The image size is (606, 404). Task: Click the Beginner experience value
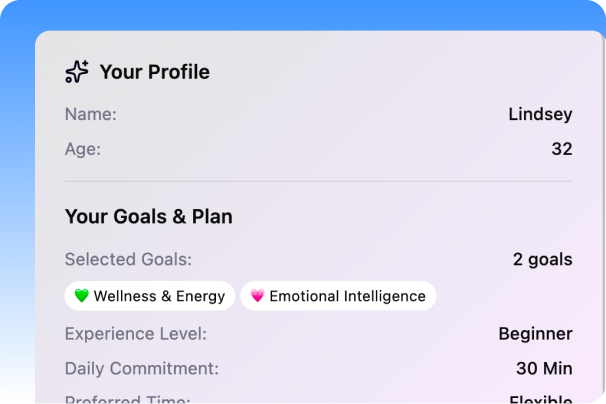535,333
